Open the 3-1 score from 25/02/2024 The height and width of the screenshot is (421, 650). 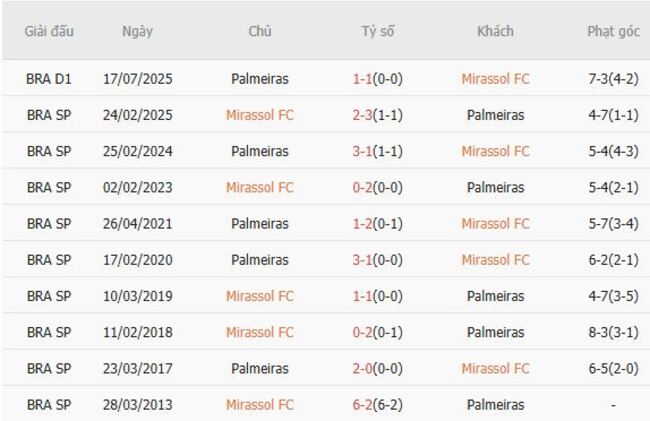(x=364, y=151)
